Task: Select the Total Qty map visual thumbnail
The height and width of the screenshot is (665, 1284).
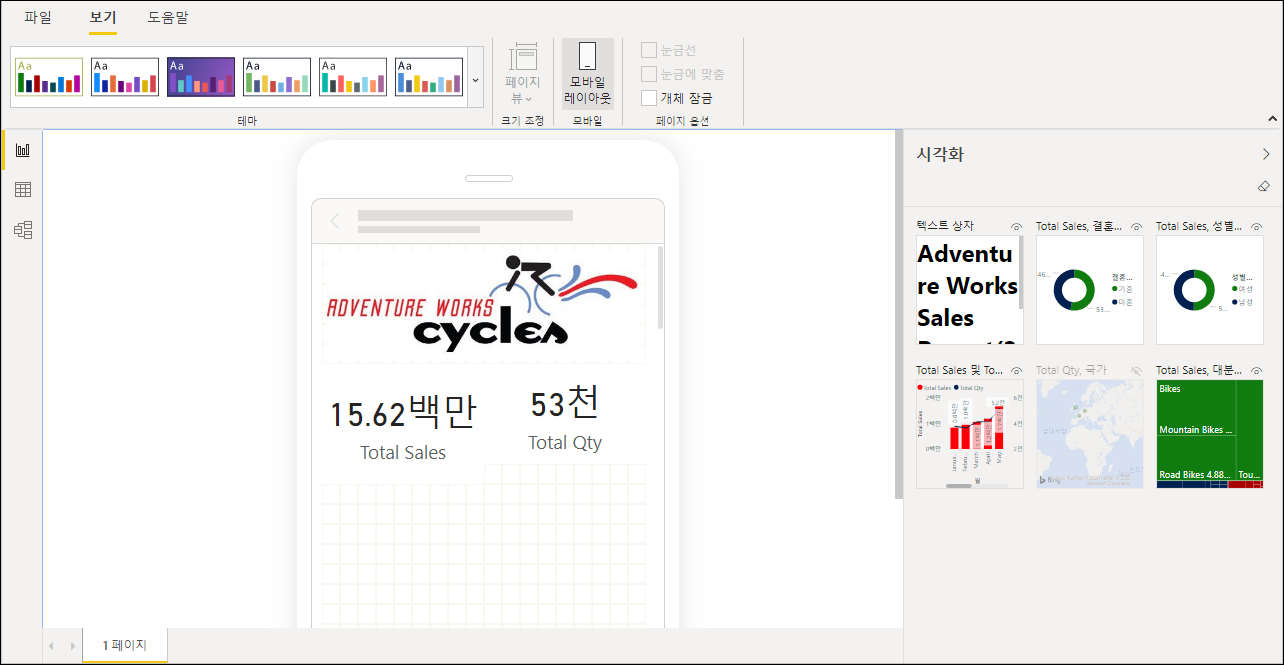Action: click(x=1090, y=434)
